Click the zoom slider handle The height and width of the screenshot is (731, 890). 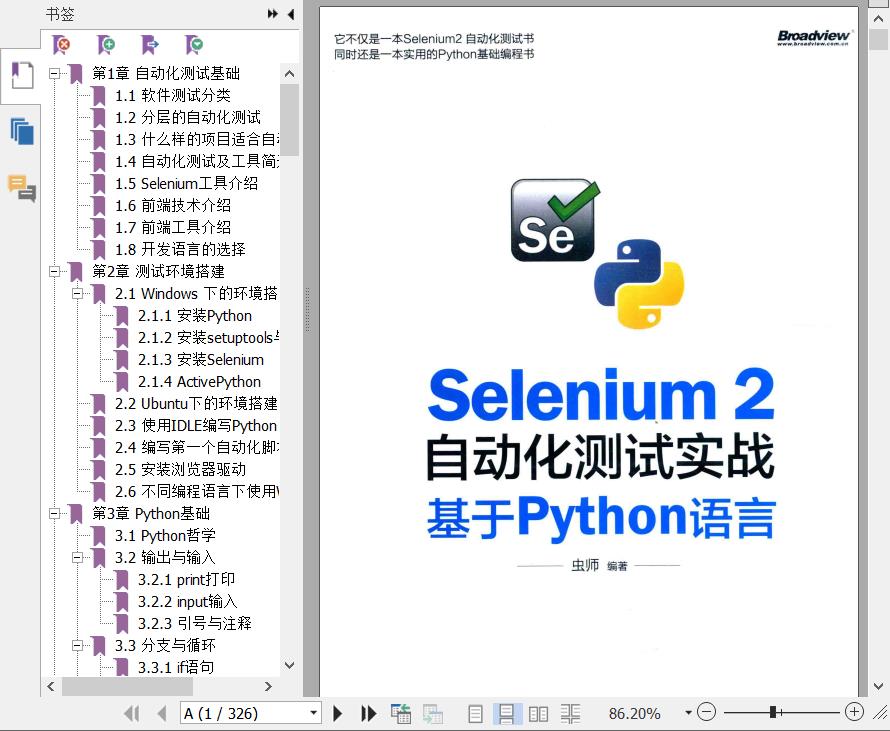773,712
